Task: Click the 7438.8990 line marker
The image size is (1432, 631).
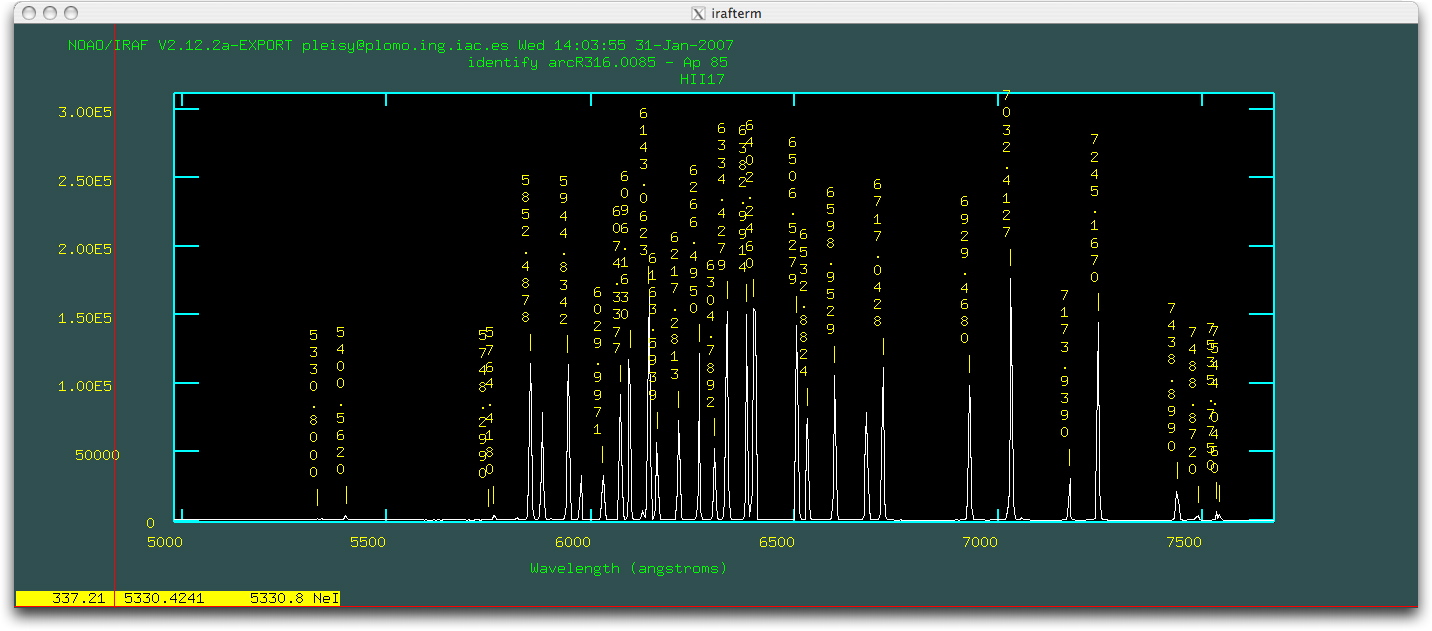Action: point(1177,470)
